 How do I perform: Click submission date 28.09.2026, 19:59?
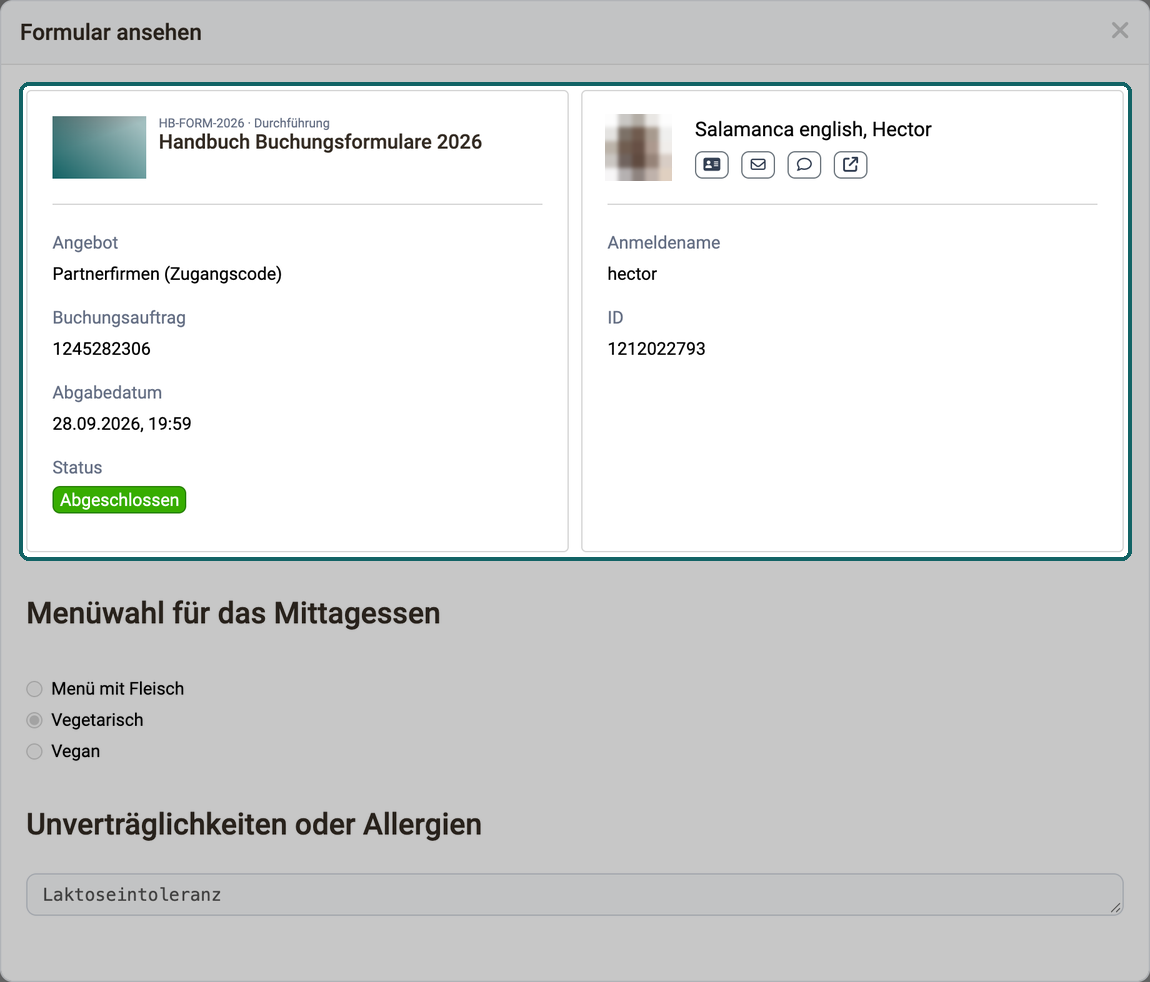122,423
